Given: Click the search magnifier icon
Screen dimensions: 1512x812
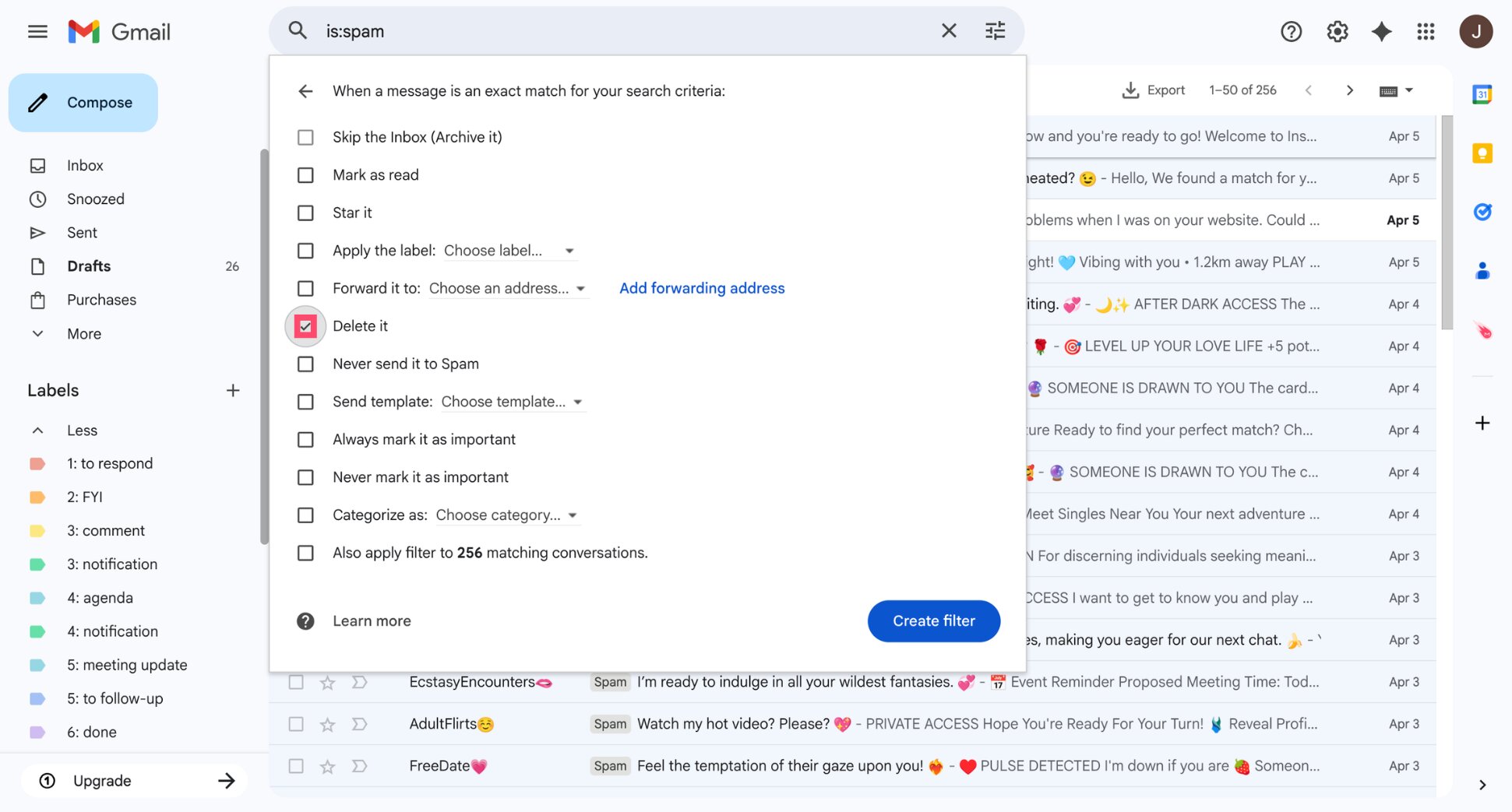Looking at the screenshot, I should tap(298, 31).
